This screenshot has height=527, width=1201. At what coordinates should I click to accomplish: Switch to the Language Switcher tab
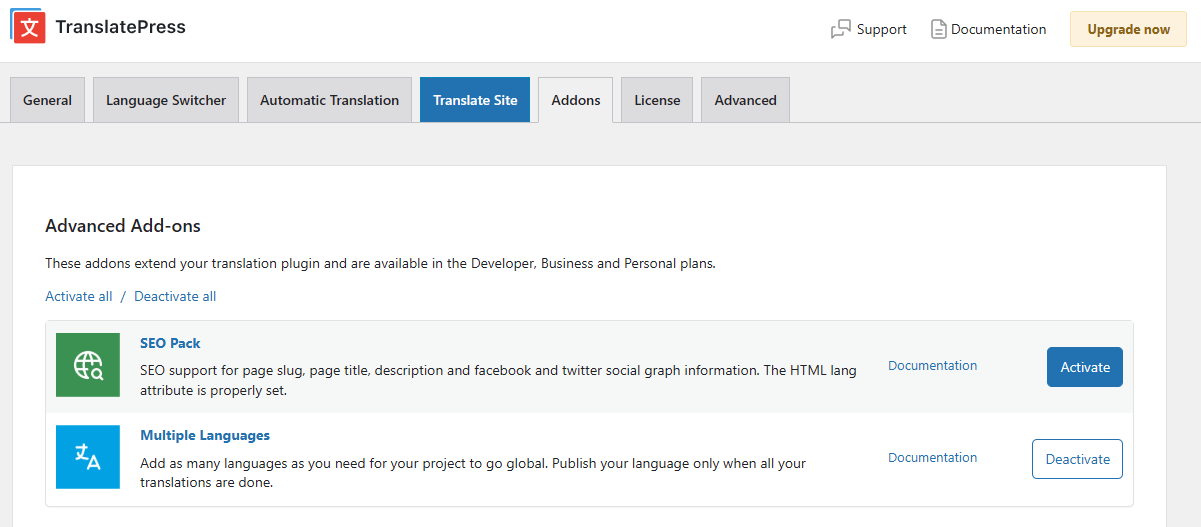[166, 100]
